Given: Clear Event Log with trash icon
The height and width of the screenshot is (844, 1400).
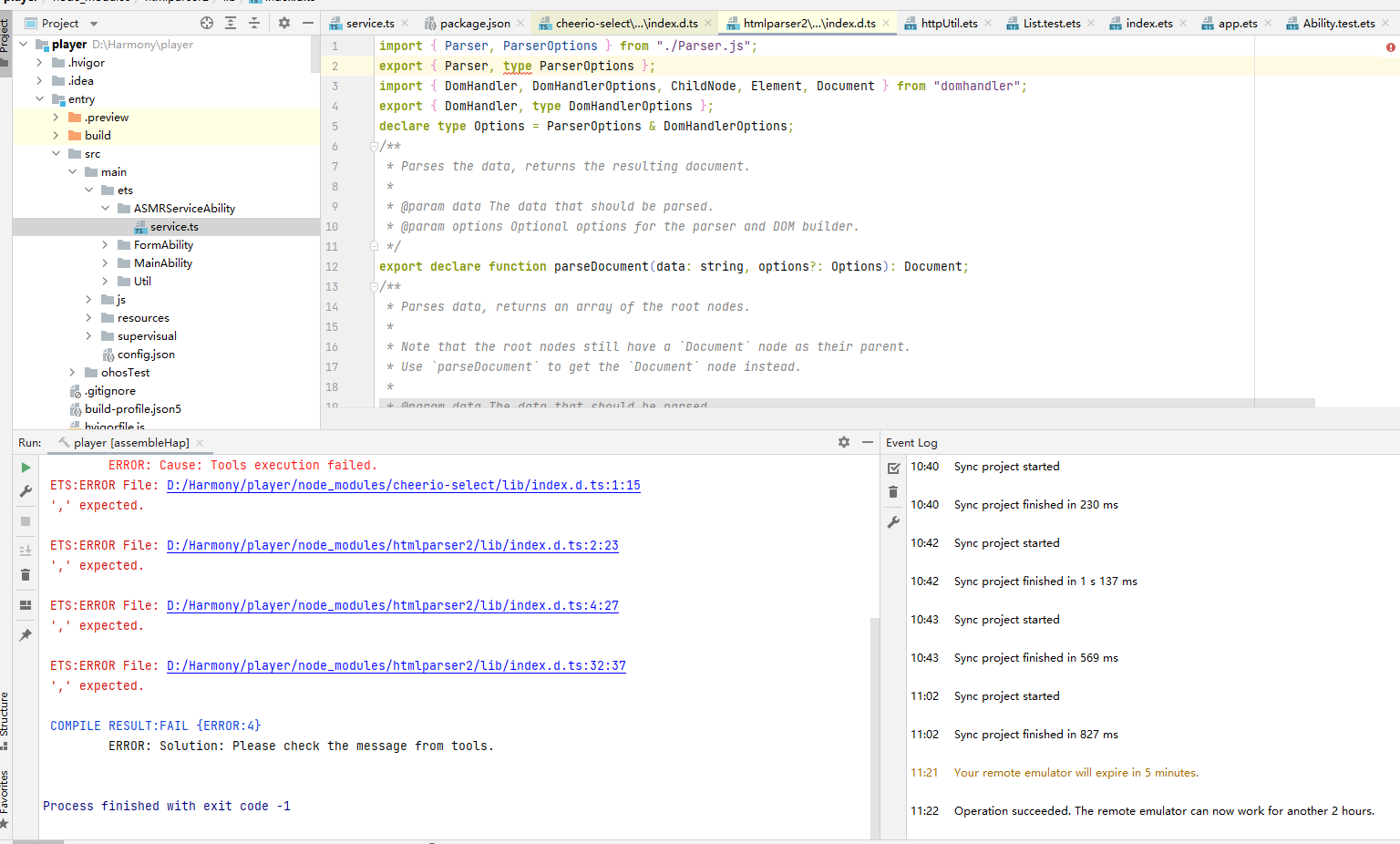Looking at the screenshot, I should (x=893, y=492).
